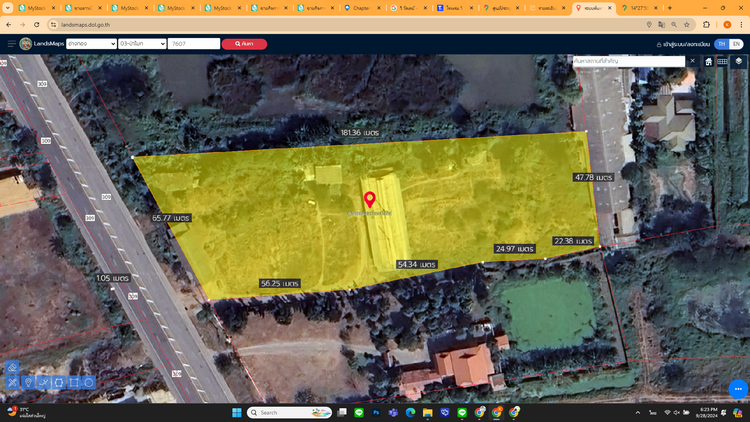Image resolution: width=750 pixels, height=422 pixels.
Task: Activate the place marker pin tool
Action: pos(28,382)
